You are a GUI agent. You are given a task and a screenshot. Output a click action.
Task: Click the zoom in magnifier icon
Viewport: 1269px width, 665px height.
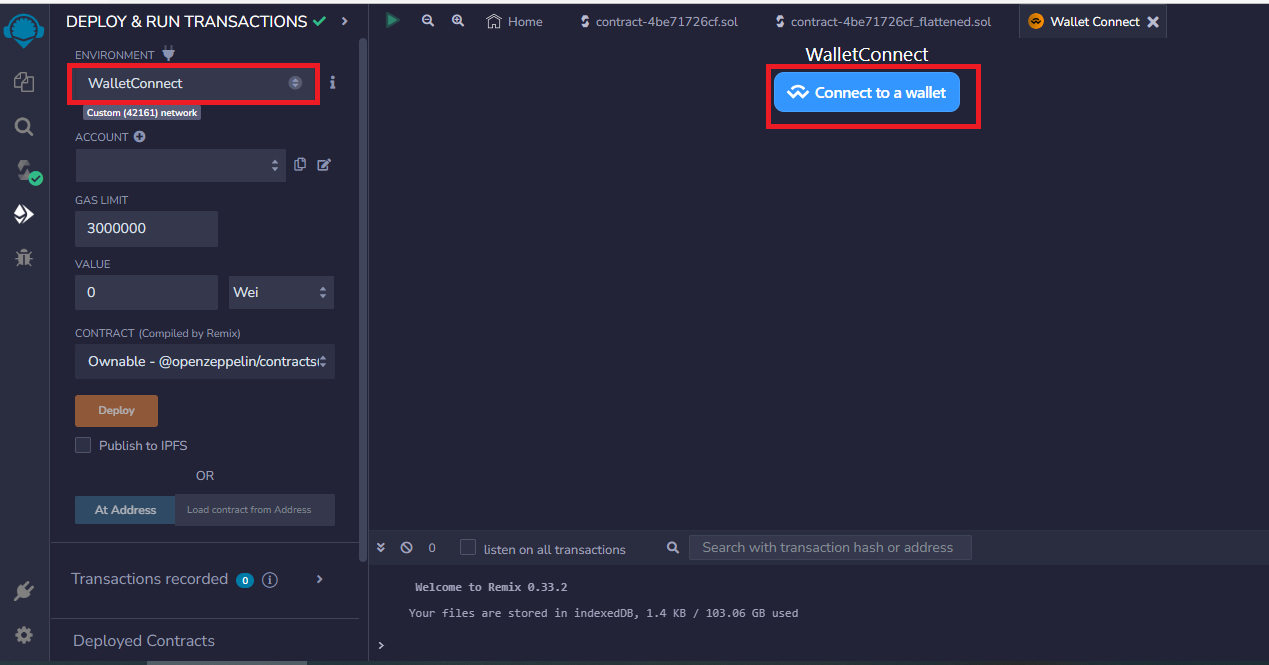[458, 20]
